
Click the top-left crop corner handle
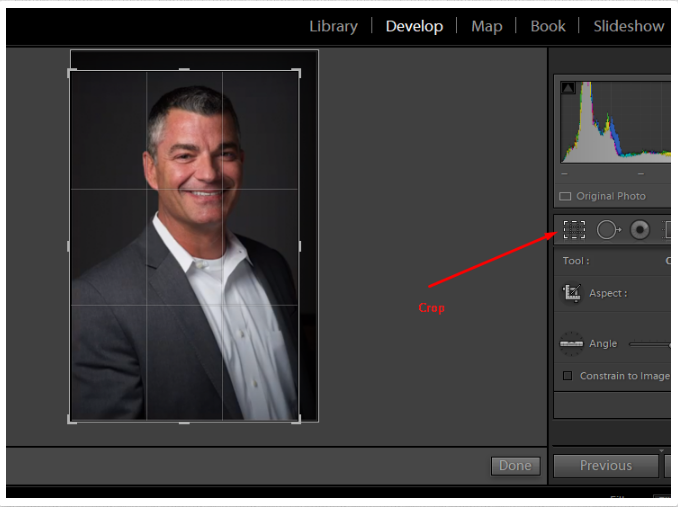click(x=70, y=72)
